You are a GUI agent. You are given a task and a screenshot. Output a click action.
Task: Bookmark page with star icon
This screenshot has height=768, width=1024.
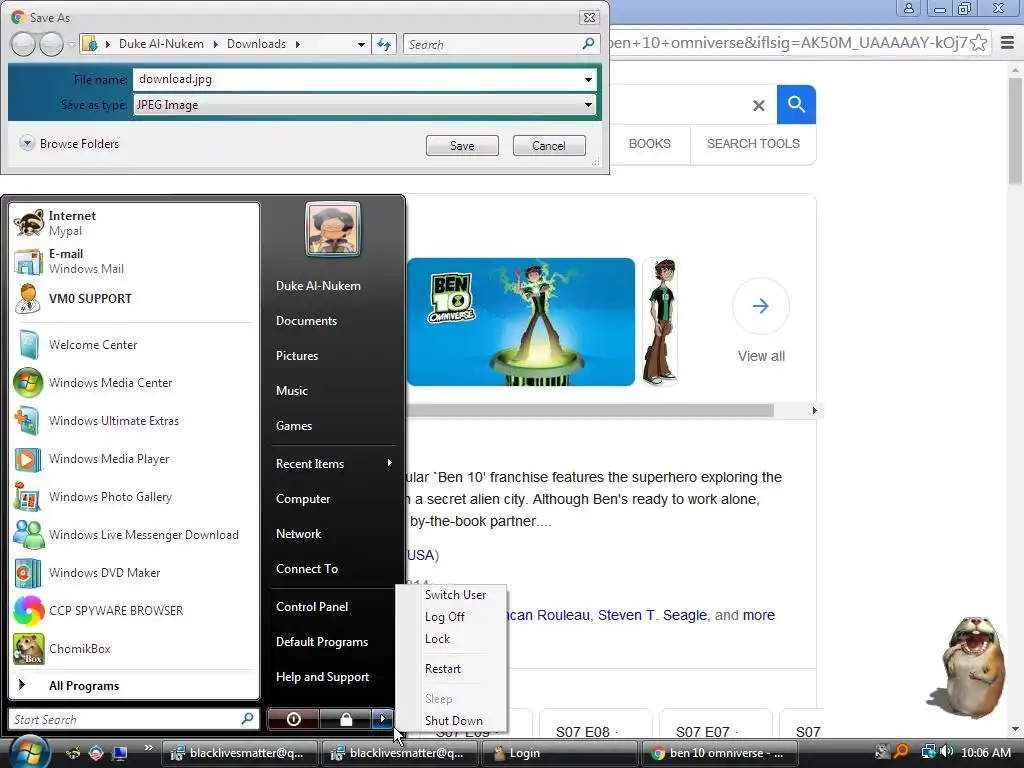click(978, 43)
